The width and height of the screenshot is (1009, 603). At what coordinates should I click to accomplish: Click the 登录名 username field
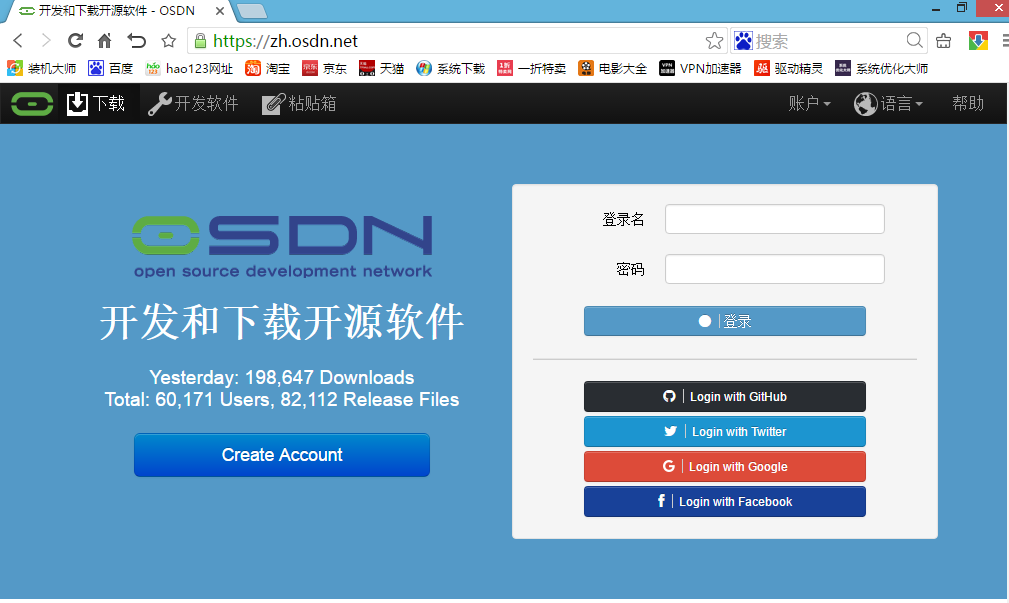click(775, 219)
